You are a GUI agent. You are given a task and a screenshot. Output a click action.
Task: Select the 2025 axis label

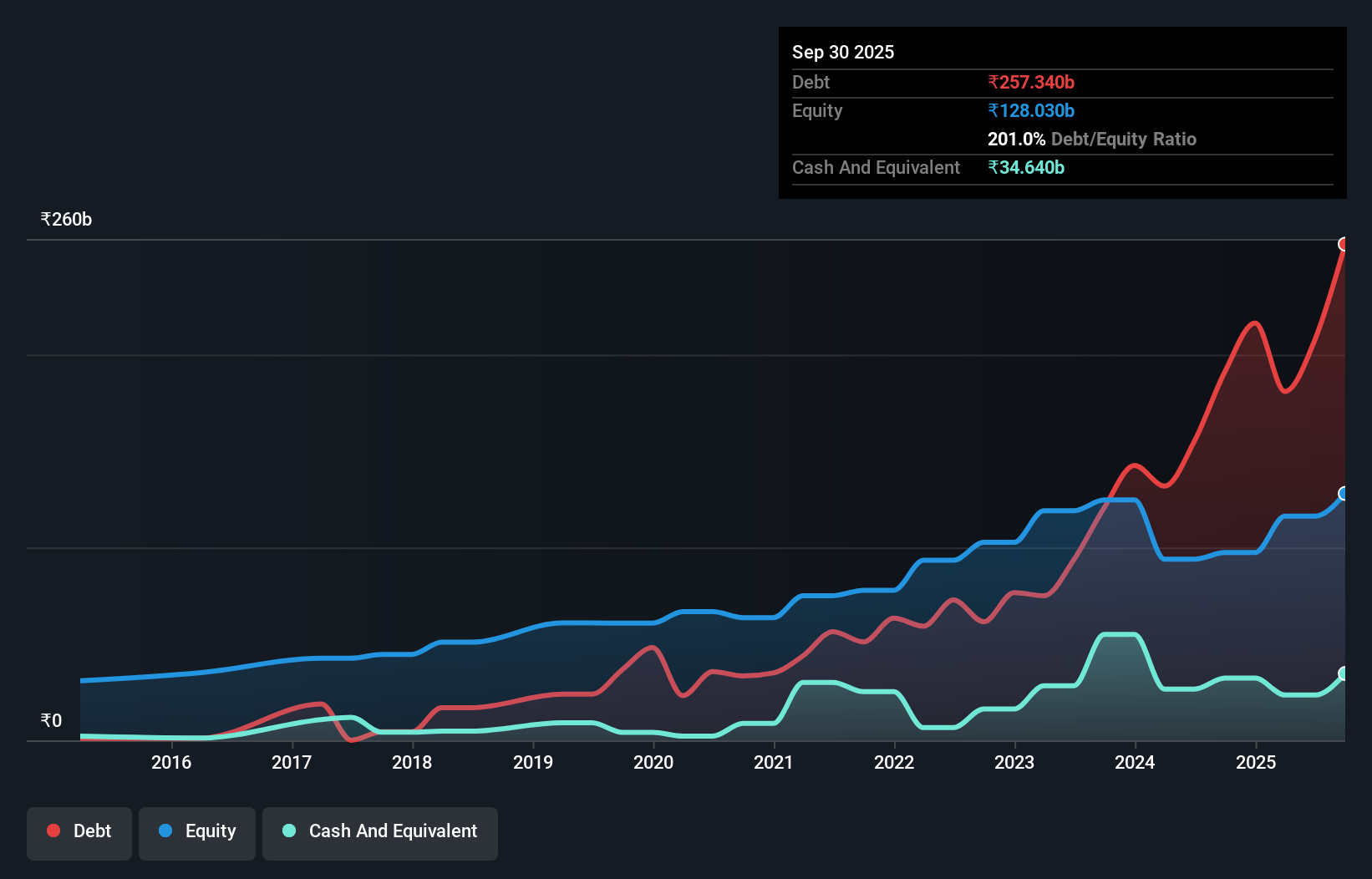[x=1257, y=762]
